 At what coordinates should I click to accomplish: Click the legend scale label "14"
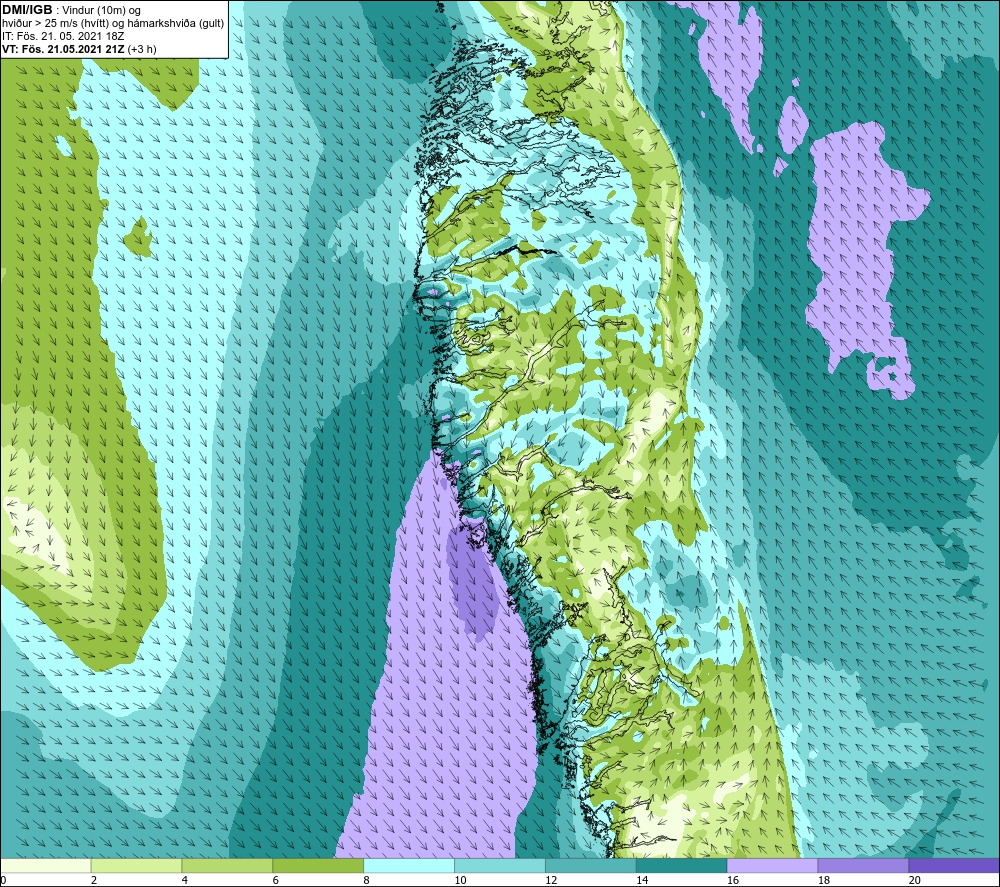pos(642,880)
